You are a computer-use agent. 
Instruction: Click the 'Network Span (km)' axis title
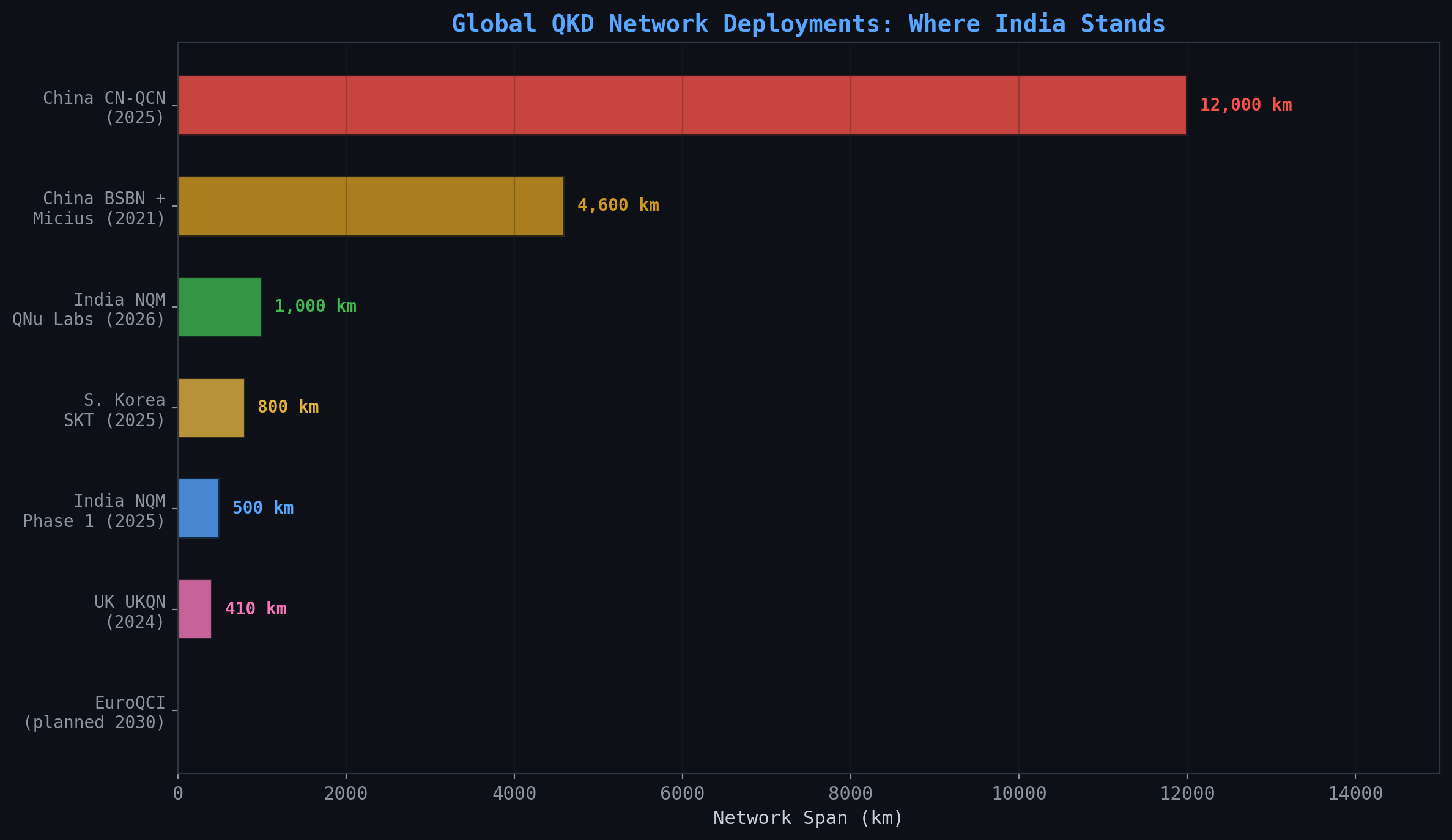pos(808,818)
